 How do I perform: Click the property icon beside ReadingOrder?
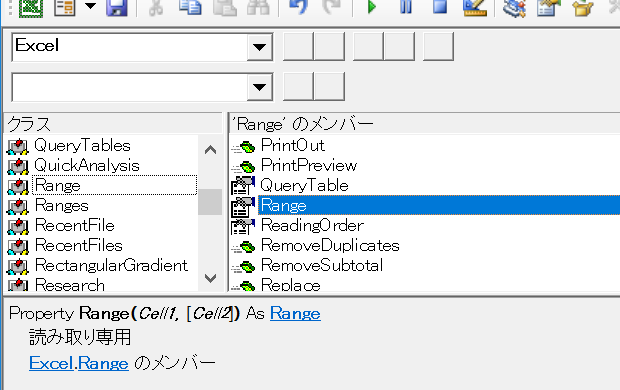(243, 226)
